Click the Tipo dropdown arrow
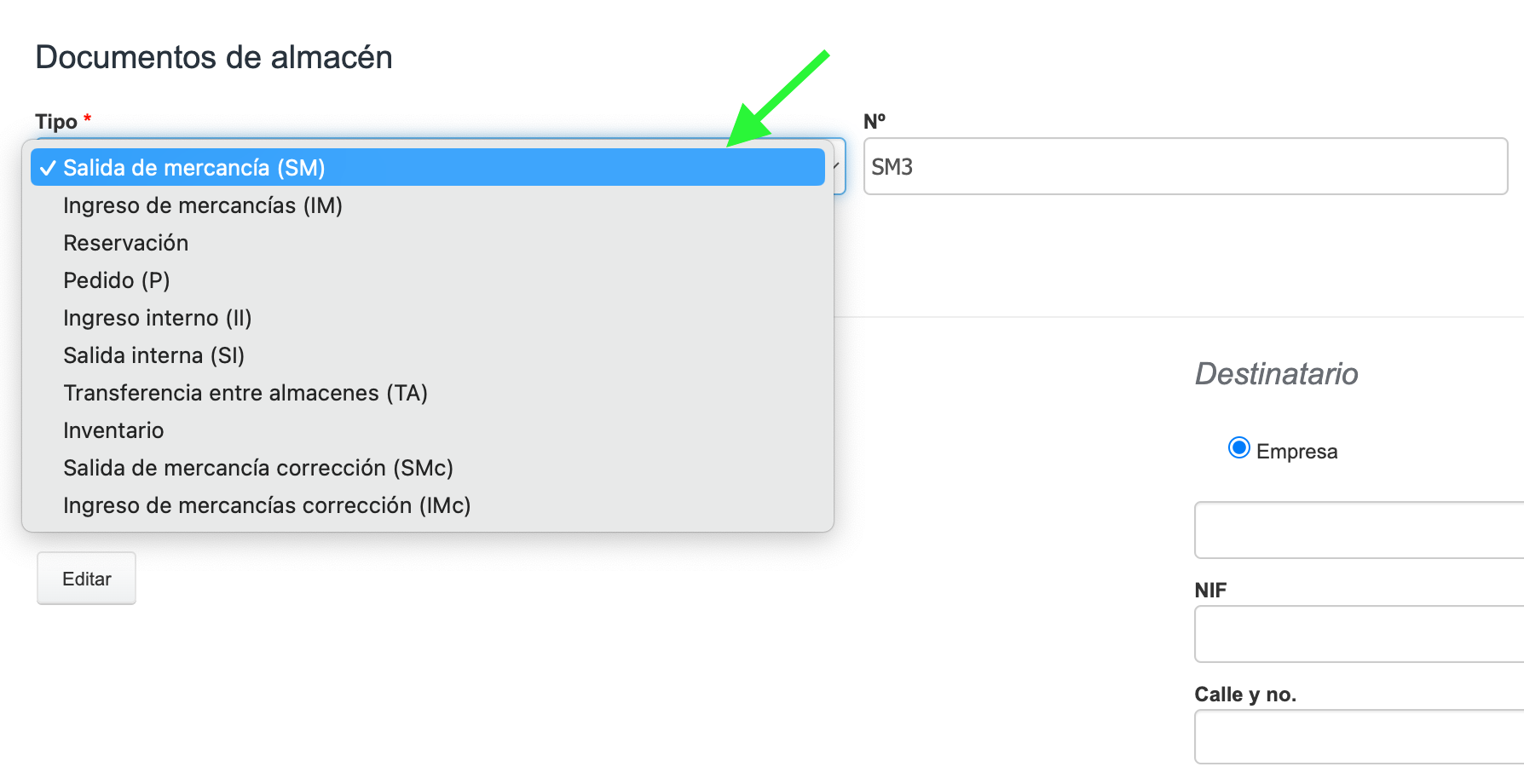This screenshot has height=784, width=1524. 839,166
